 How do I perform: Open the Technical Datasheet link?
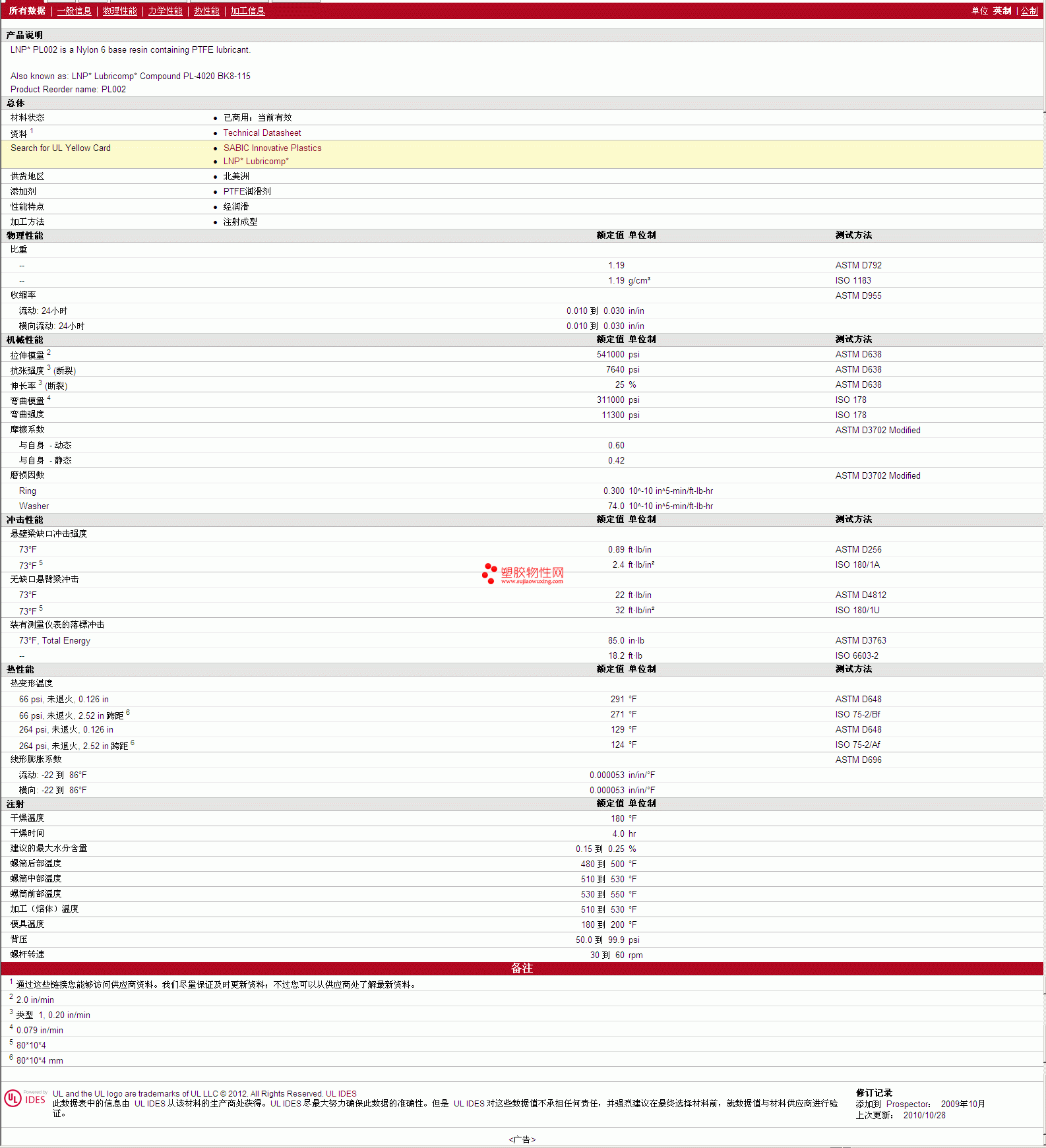(262, 133)
